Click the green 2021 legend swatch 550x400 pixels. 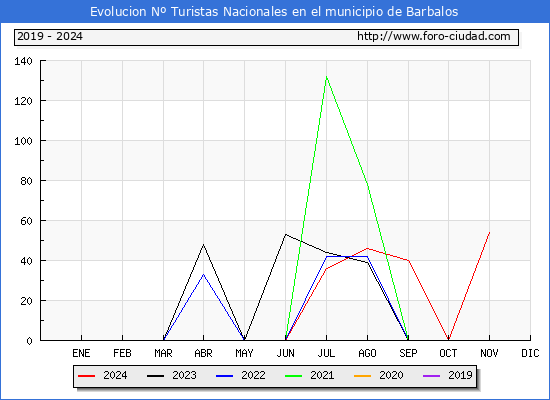(x=294, y=376)
